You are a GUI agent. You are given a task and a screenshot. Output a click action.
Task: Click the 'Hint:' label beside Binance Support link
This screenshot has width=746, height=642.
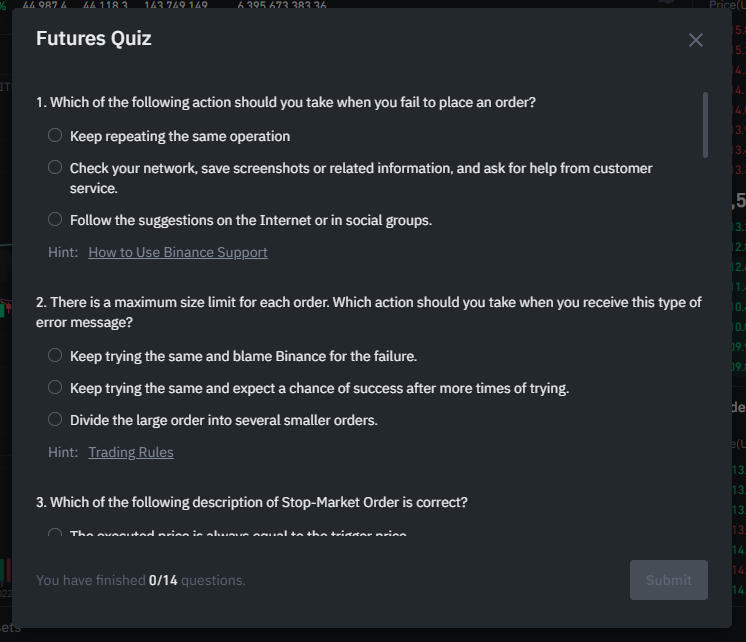63,252
